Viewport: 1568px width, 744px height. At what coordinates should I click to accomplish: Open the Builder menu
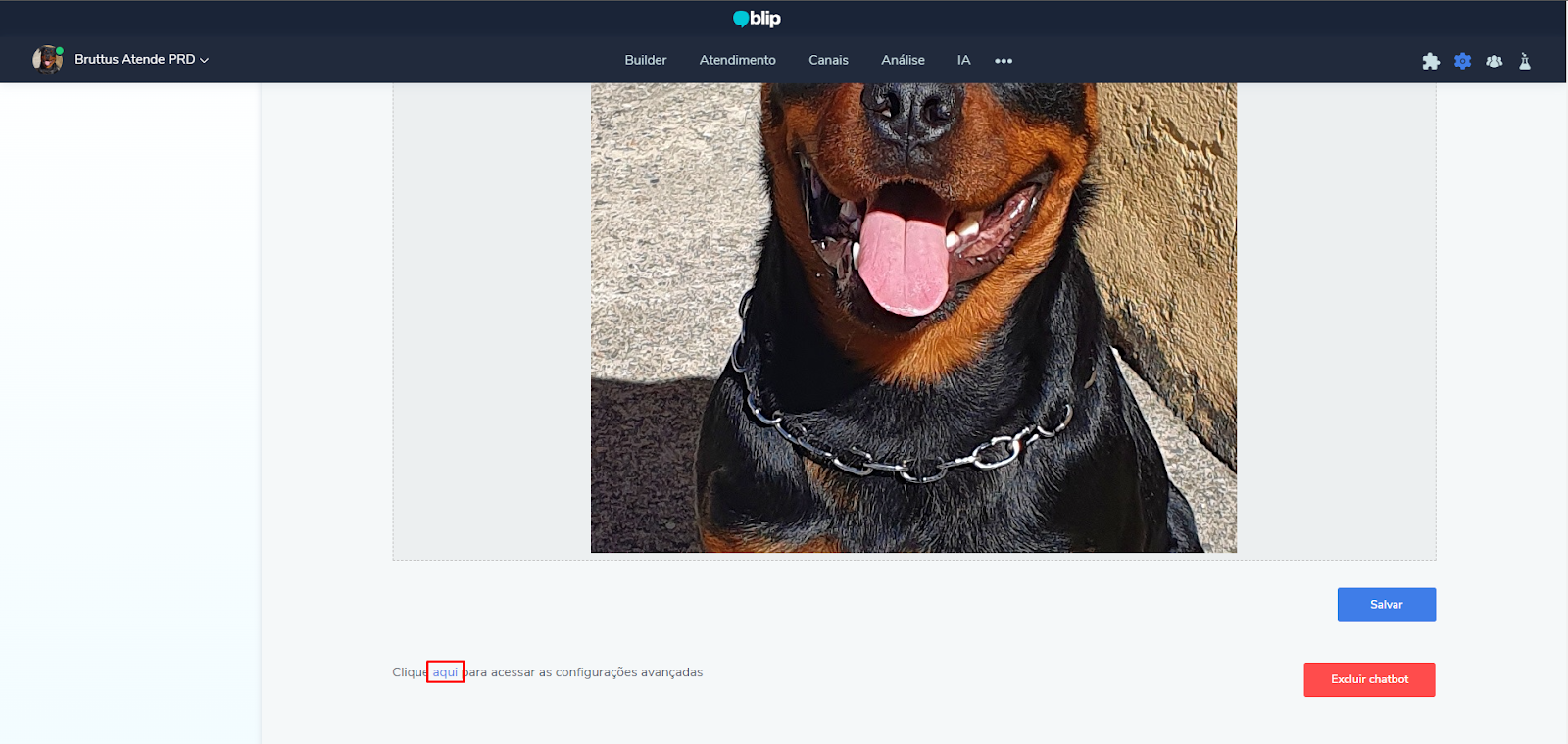(646, 60)
